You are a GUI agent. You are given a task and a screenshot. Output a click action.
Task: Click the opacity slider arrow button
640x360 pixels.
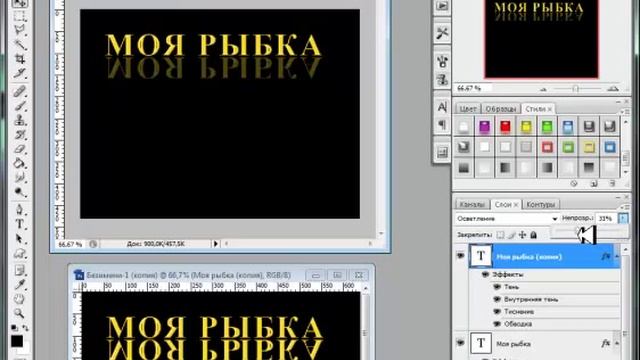[x=623, y=219]
